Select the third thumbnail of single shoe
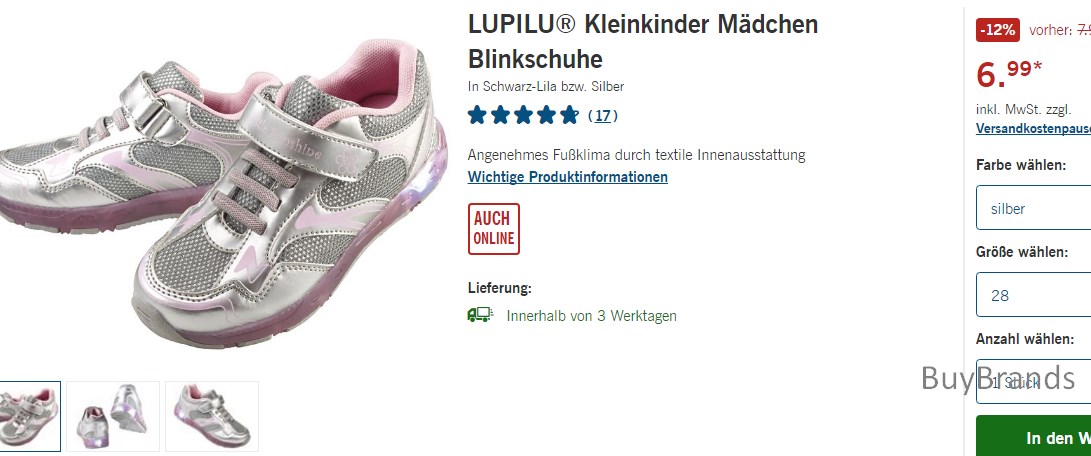This screenshot has width=1091, height=456. [212, 416]
